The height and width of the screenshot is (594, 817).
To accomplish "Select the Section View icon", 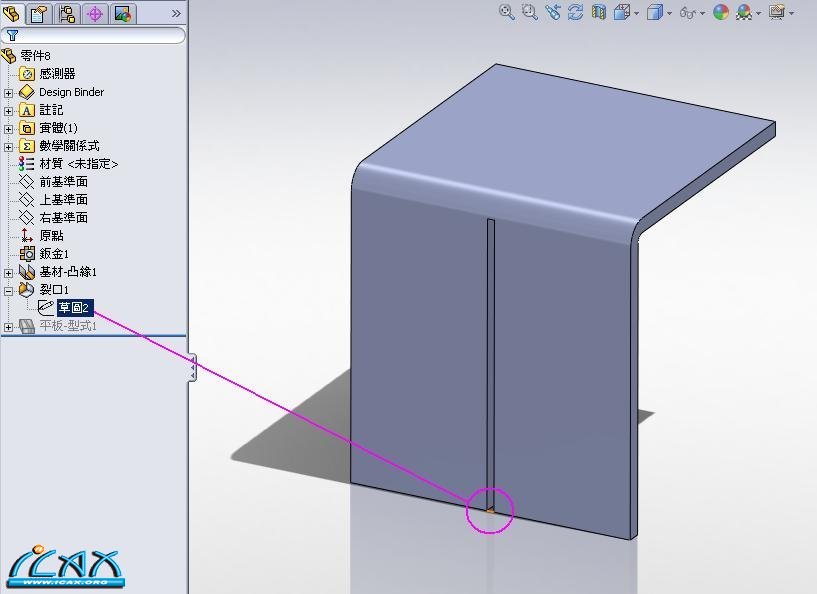I will tap(598, 12).
